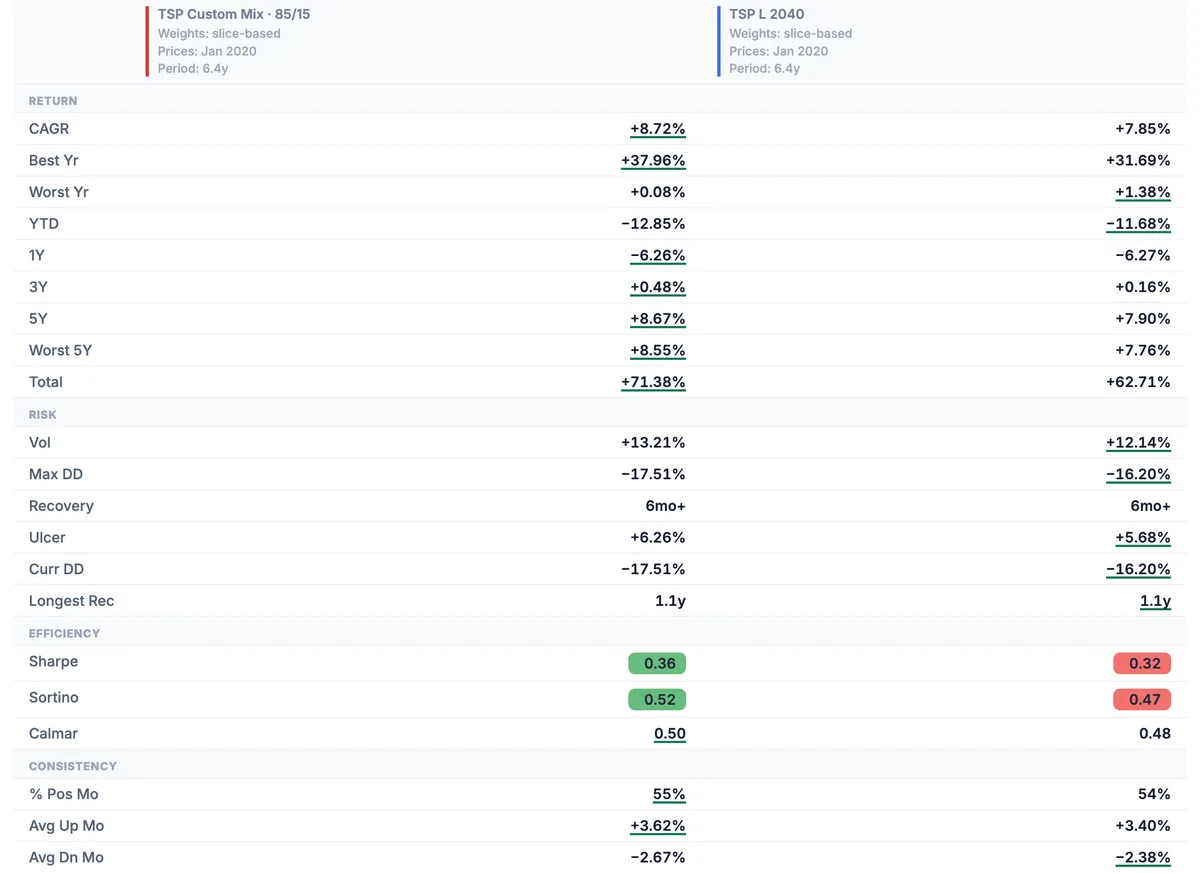Image resolution: width=1200 pixels, height=873 pixels.
Task: Select the Vol value +12.14%
Action: 1138,442
